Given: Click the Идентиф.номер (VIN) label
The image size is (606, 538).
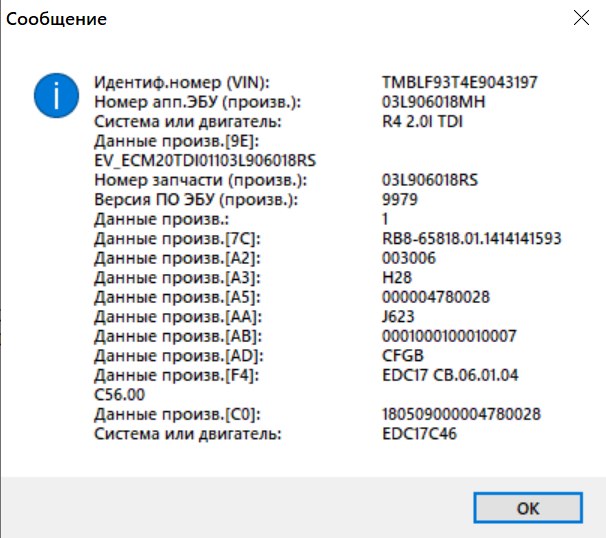Looking at the screenshot, I should (x=182, y=81).
